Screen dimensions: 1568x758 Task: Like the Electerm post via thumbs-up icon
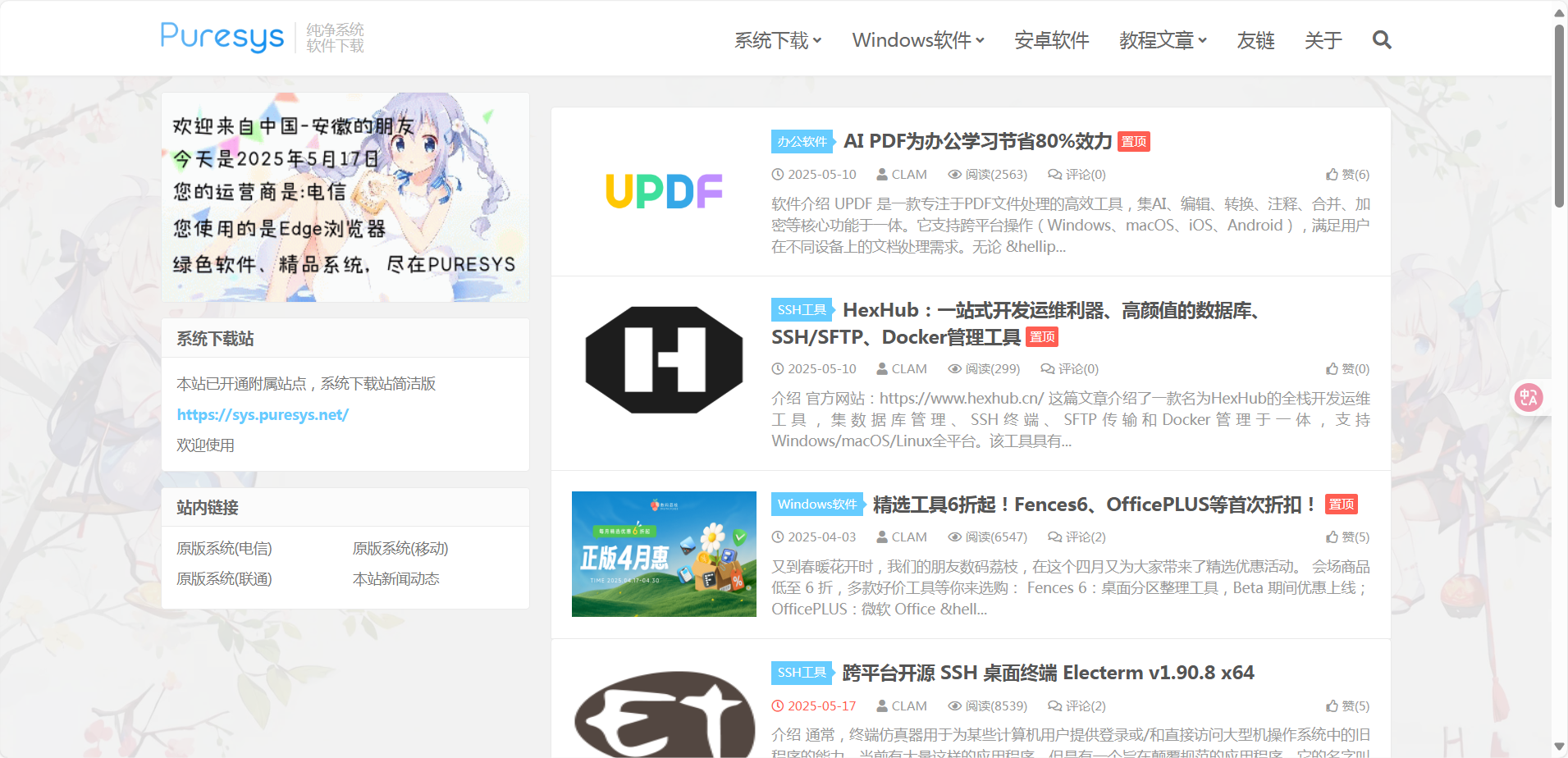coord(1332,705)
